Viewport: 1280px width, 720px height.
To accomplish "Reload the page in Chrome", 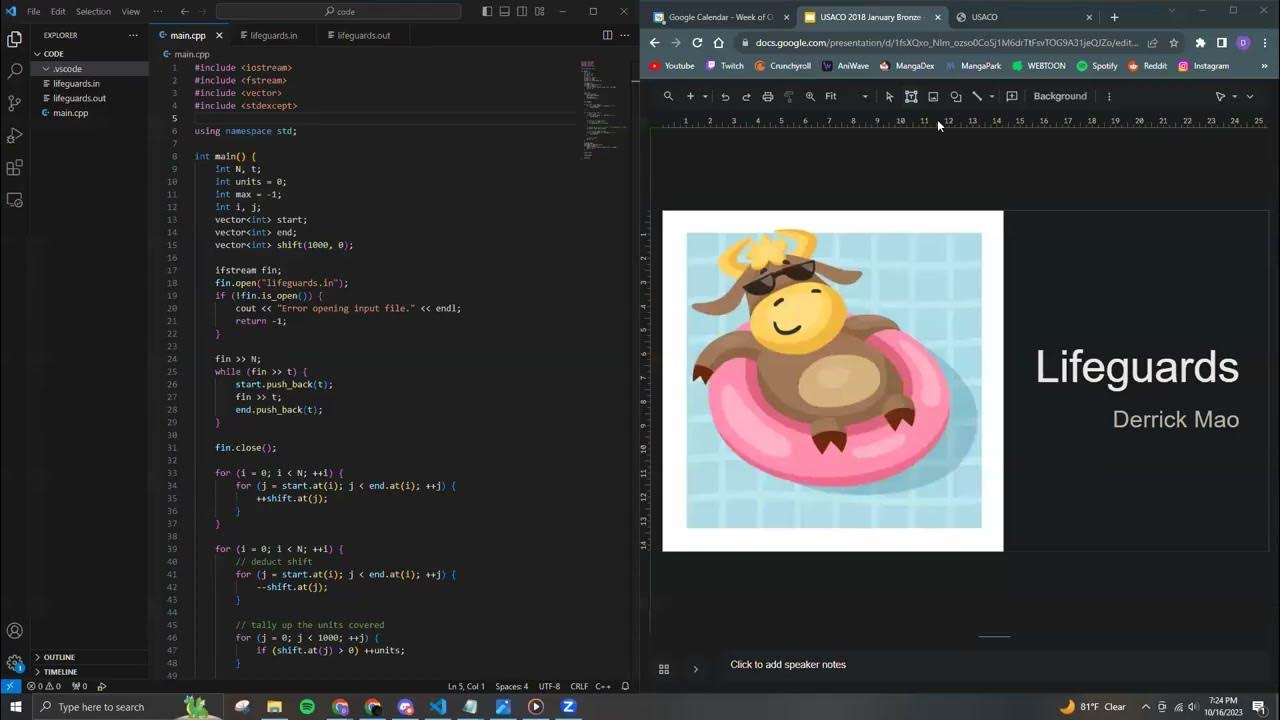I will click(697, 43).
